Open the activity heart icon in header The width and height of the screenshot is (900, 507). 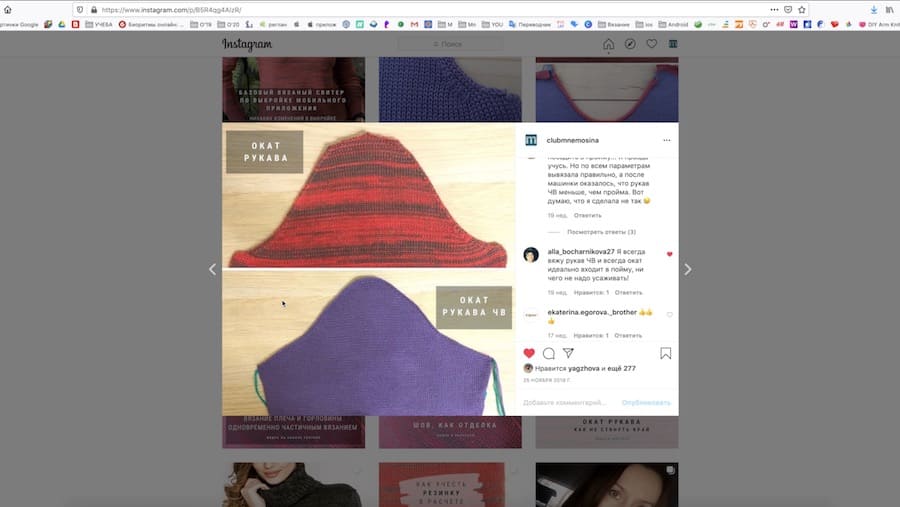pos(651,44)
